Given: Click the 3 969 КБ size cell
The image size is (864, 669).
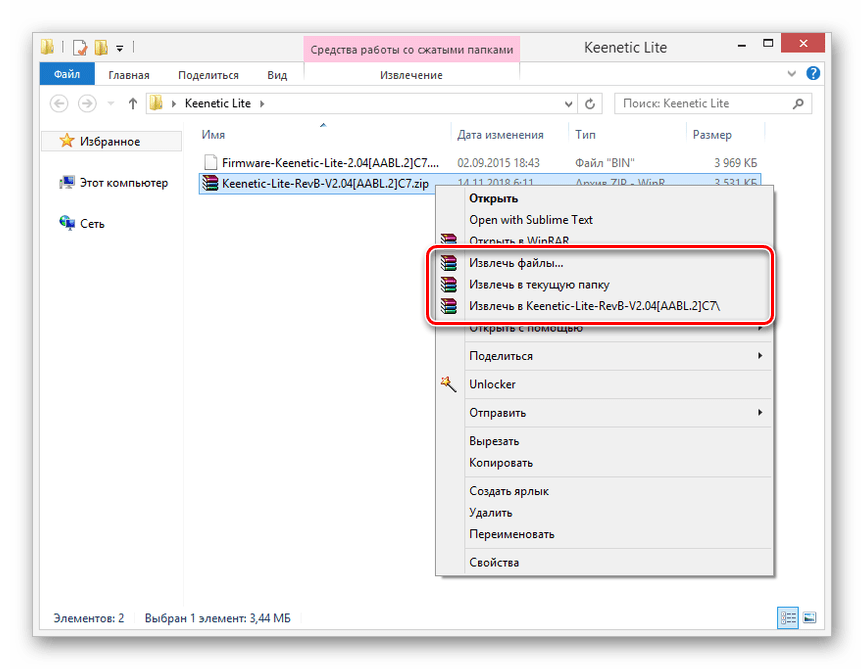Looking at the screenshot, I should click(x=736, y=163).
